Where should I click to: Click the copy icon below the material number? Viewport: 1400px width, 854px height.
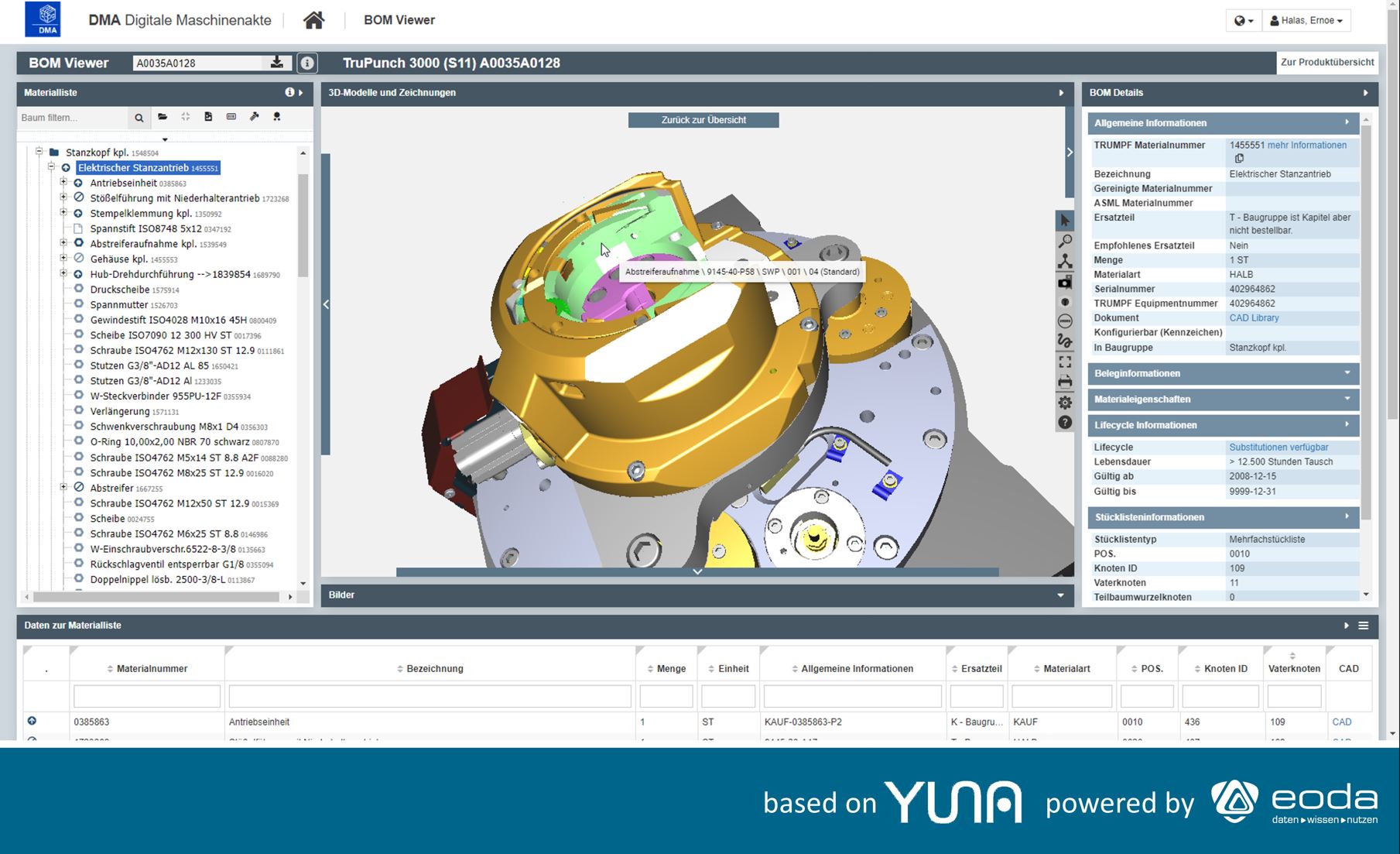point(1239,159)
